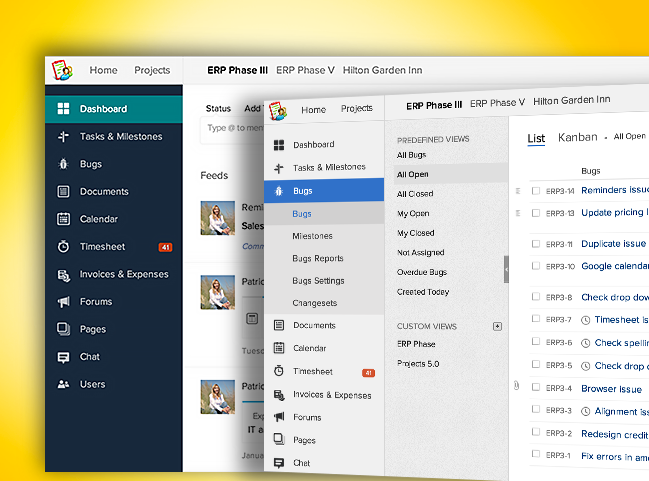Image resolution: width=649 pixels, height=481 pixels.
Task: Click the first user avatar in Feeds
Action: (217, 218)
